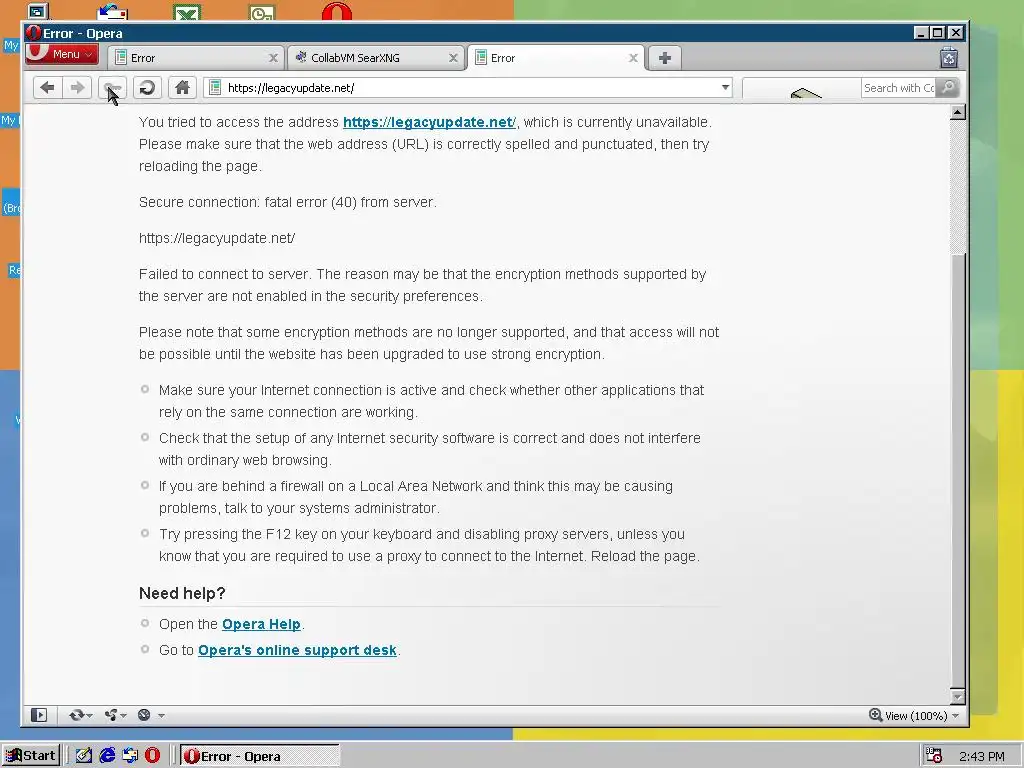Open the Opera Turbo icon in status bar
The width and height of the screenshot is (1024, 768).
point(145,715)
